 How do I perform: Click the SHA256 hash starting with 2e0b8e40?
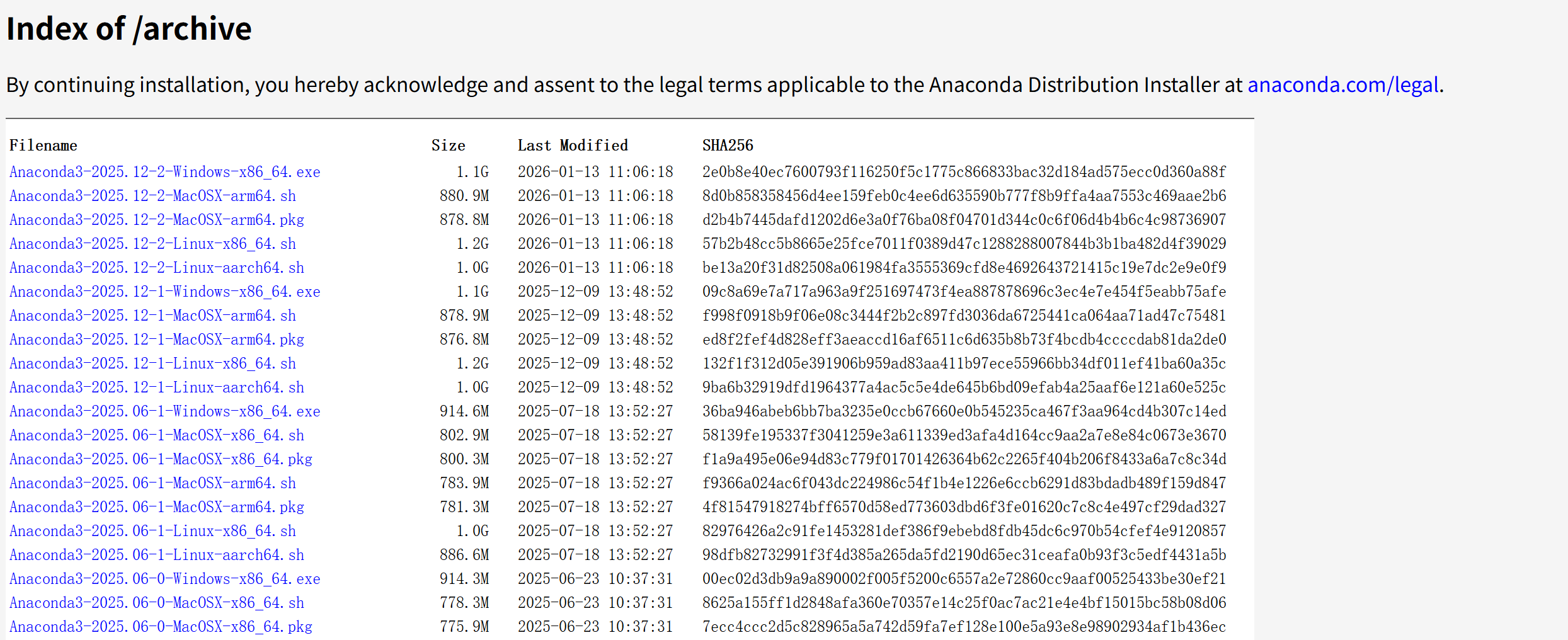click(964, 172)
